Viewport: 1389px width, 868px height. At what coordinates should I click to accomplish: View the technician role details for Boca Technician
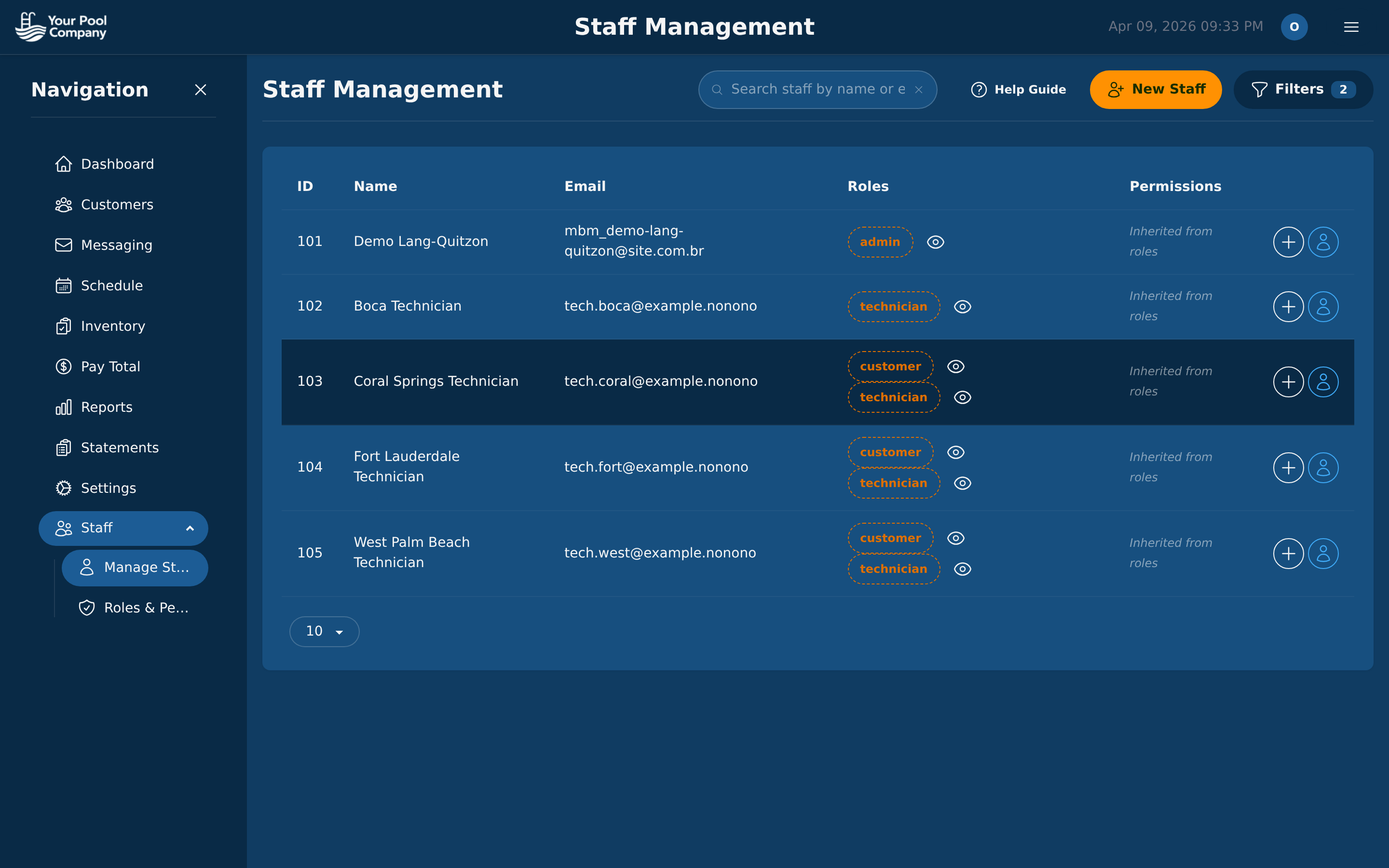963,307
